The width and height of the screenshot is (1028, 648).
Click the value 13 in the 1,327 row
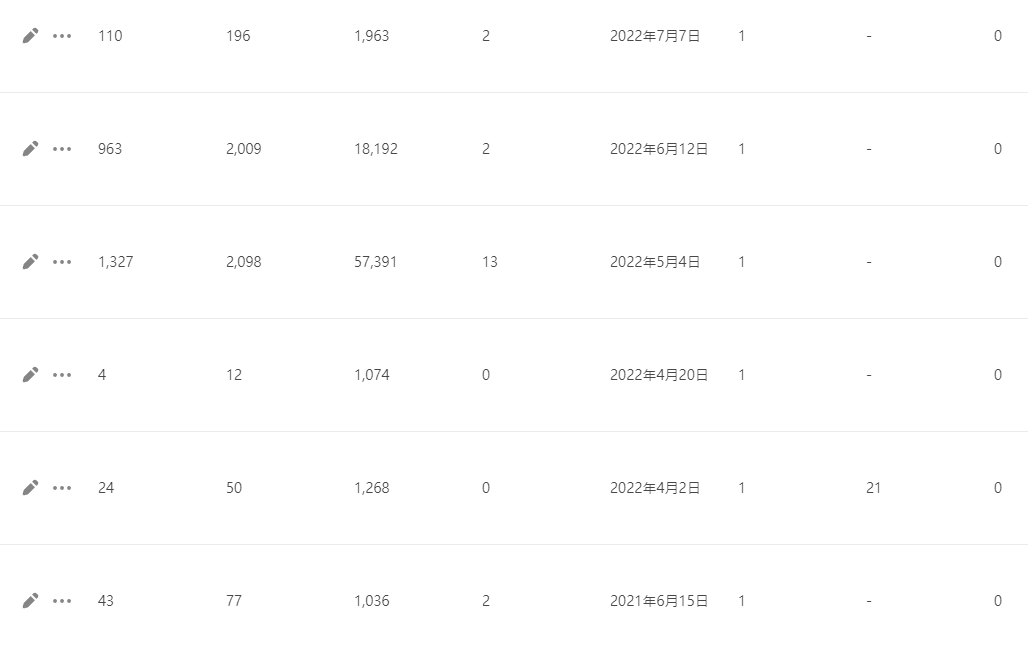(x=490, y=262)
